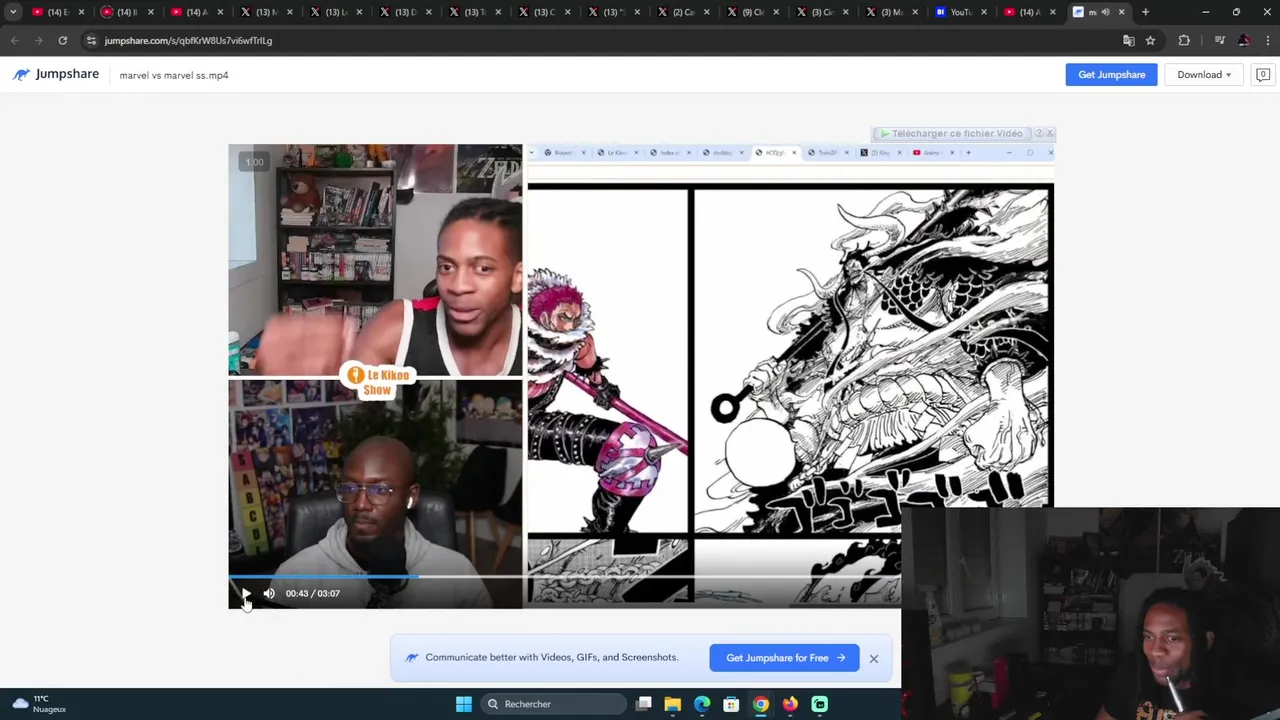This screenshot has height=720, width=1280.
Task: Close the first YouTube tab (14) E
Action: click(84, 12)
